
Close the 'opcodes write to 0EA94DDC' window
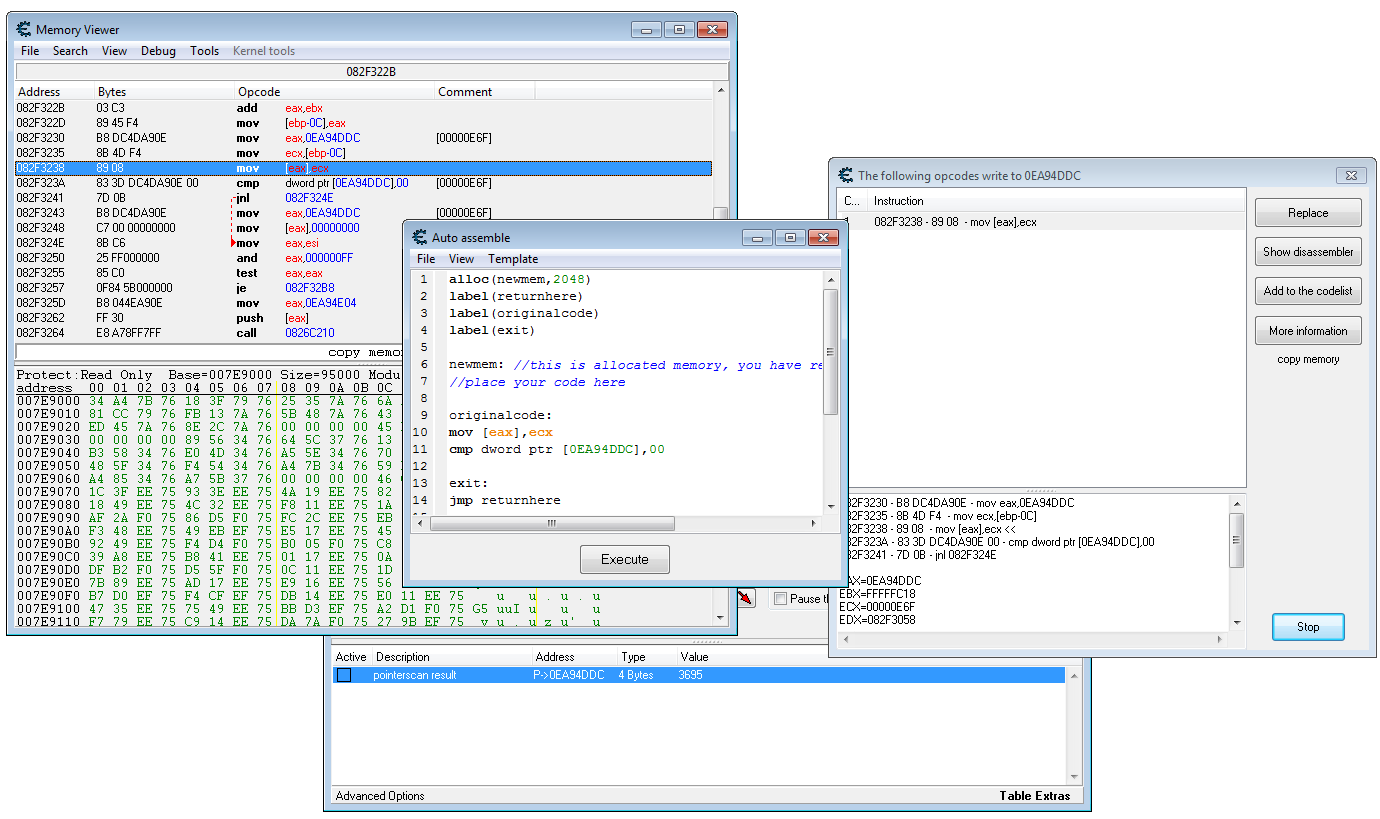point(1351,175)
